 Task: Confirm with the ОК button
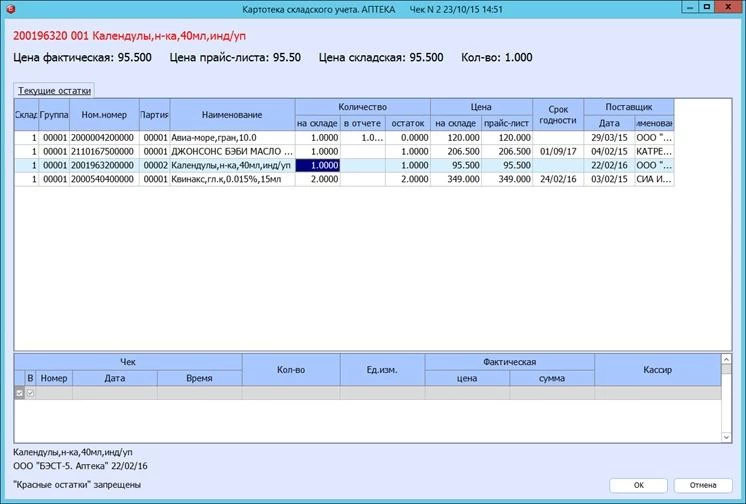click(638, 485)
